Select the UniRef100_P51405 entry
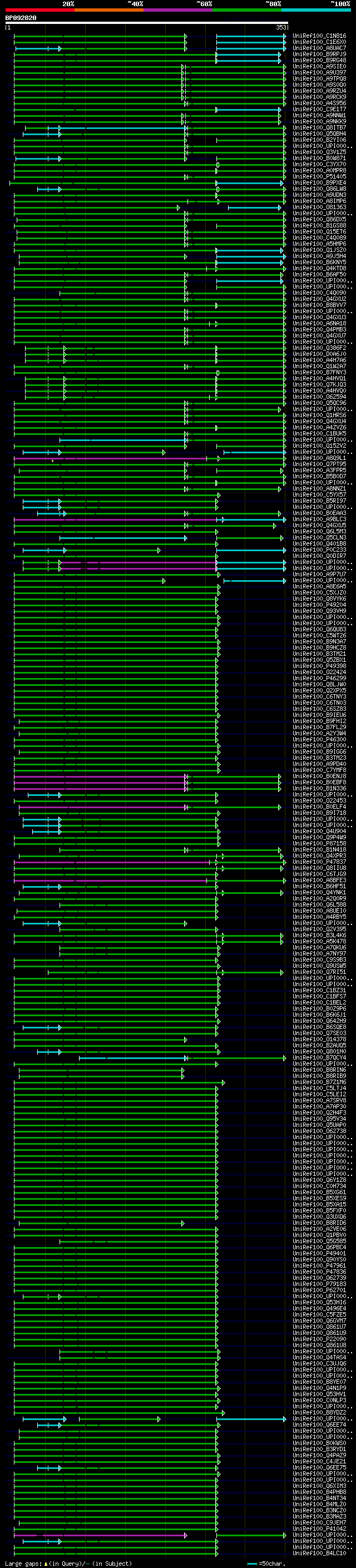The image size is (356, 1568). pos(319,176)
